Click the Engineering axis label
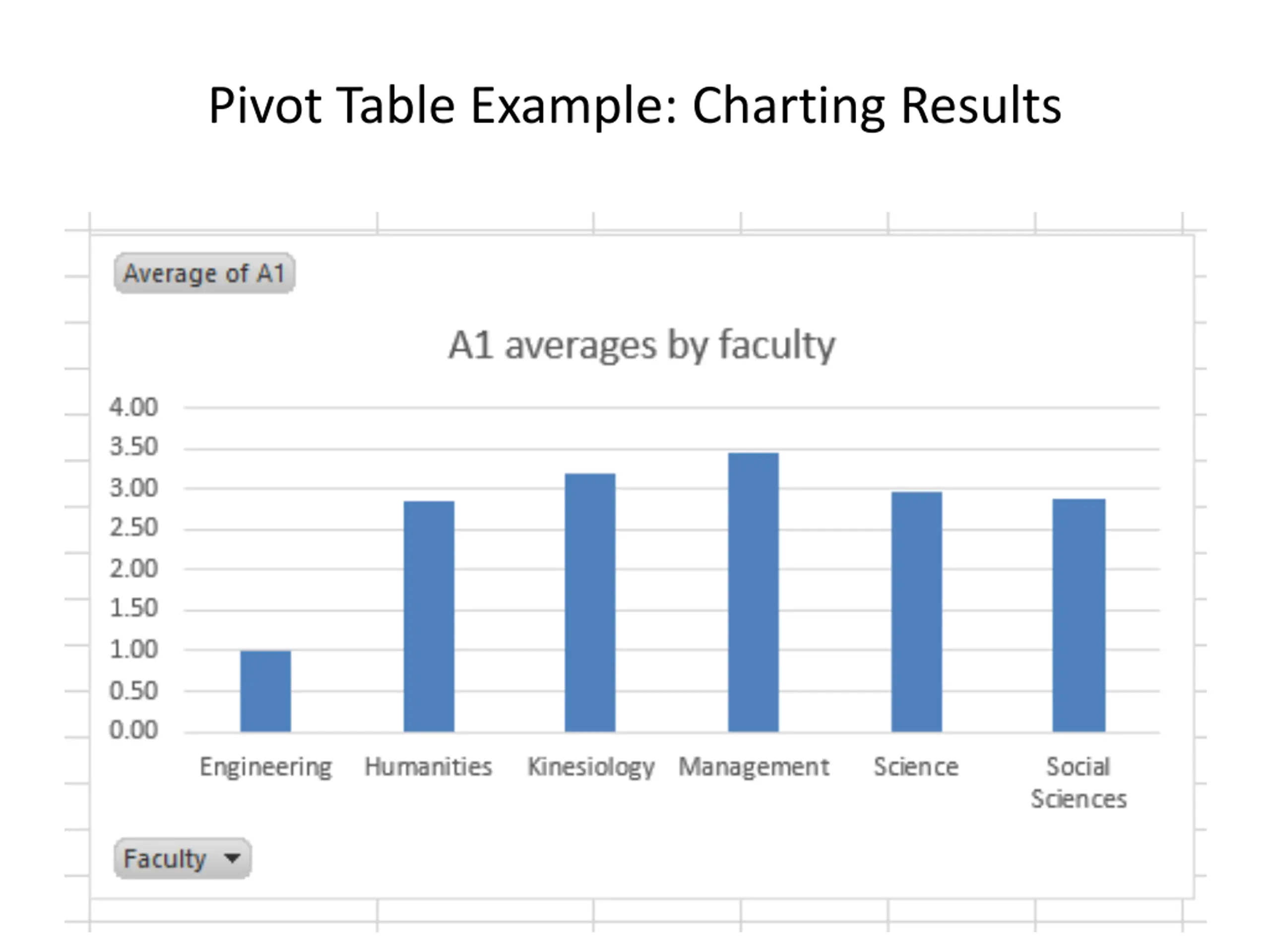This screenshot has width=1270, height=952. click(x=266, y=767)
